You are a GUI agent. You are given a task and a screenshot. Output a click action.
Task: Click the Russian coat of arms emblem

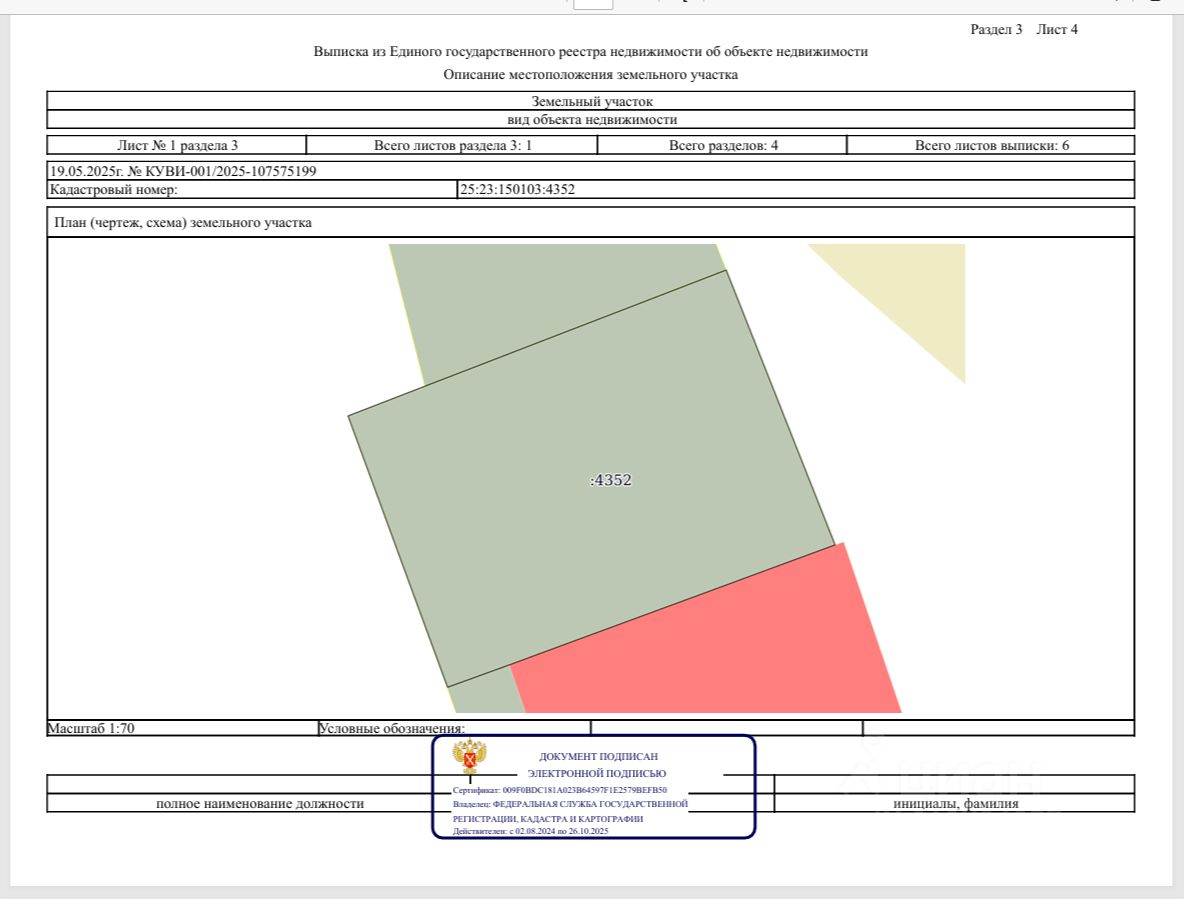point(470,757)
